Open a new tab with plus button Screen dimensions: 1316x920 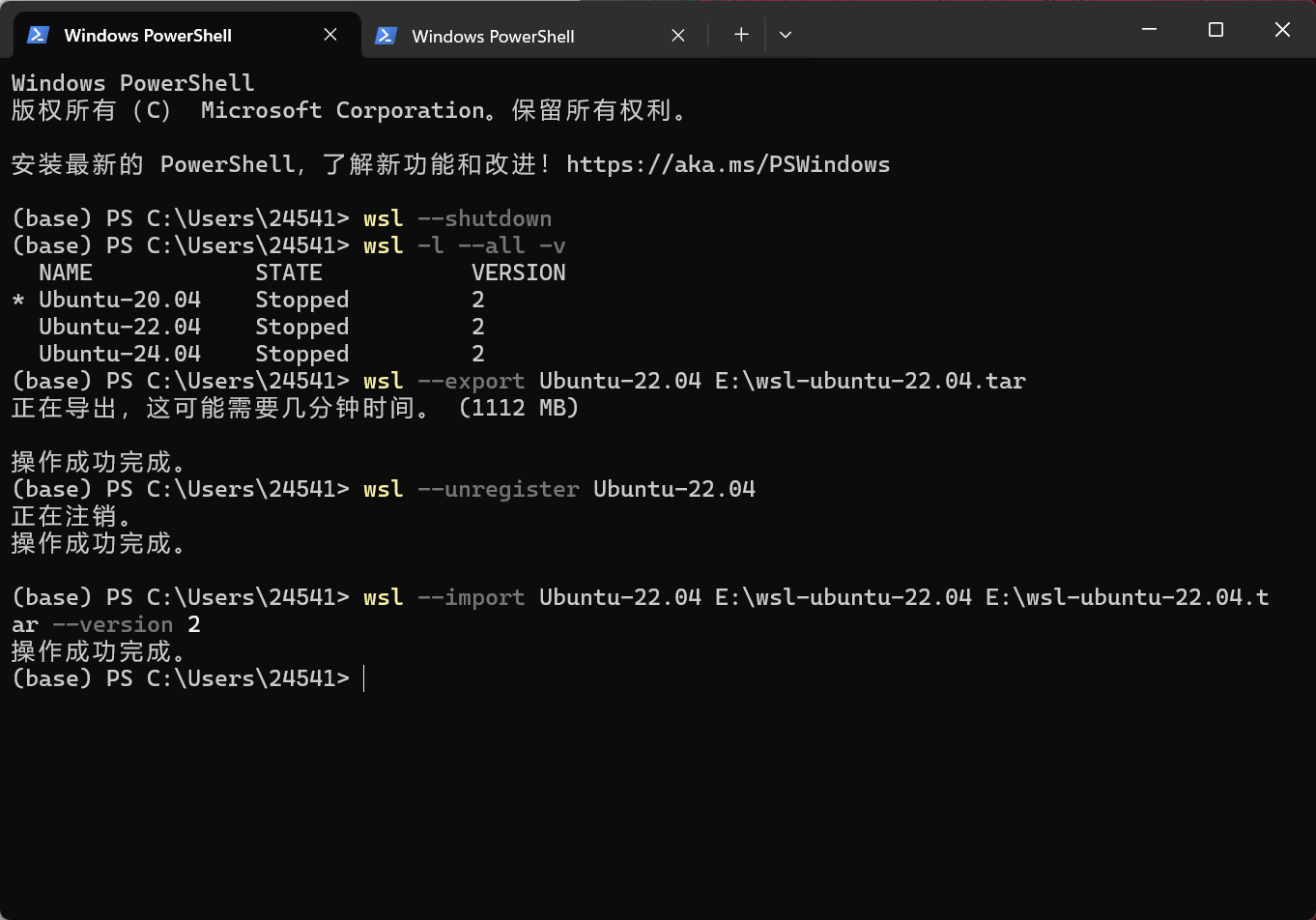point(741,35)
